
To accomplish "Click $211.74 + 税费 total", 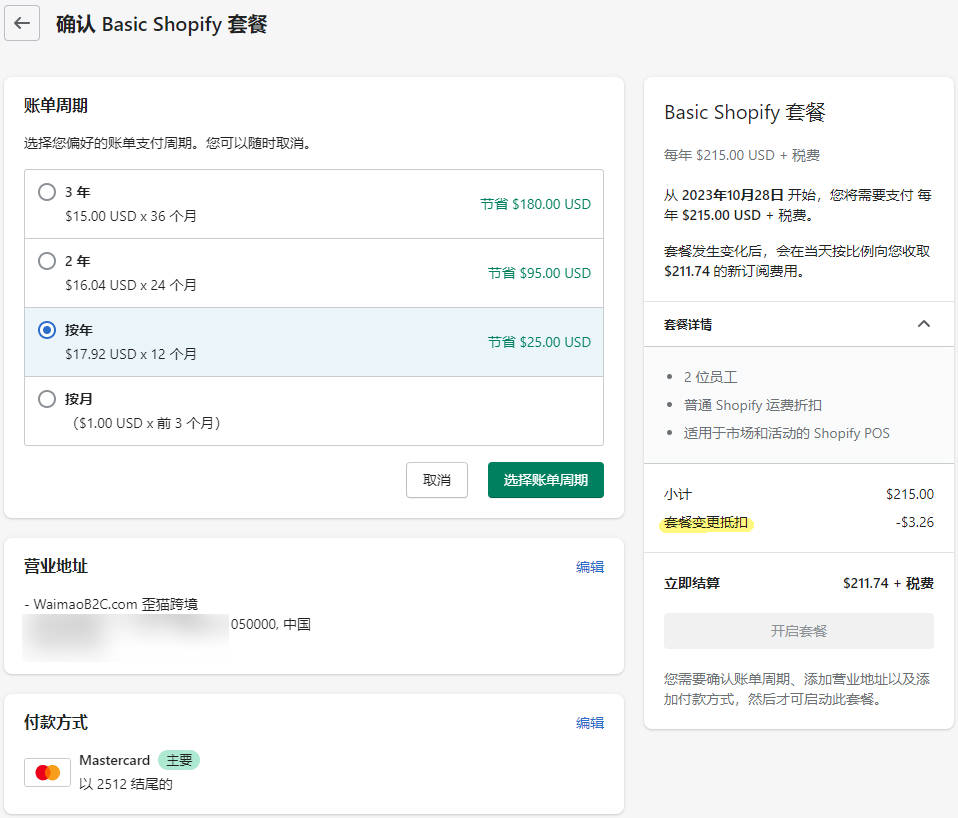I will tap(888, 583).
